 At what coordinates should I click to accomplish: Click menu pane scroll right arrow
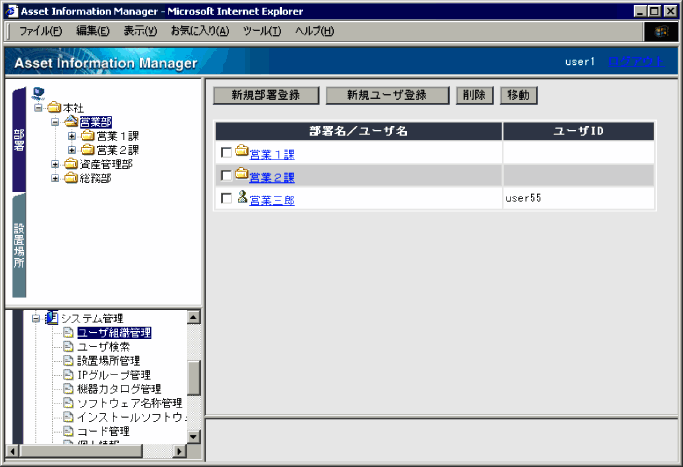pyautogui.click(x=179, y=451)
